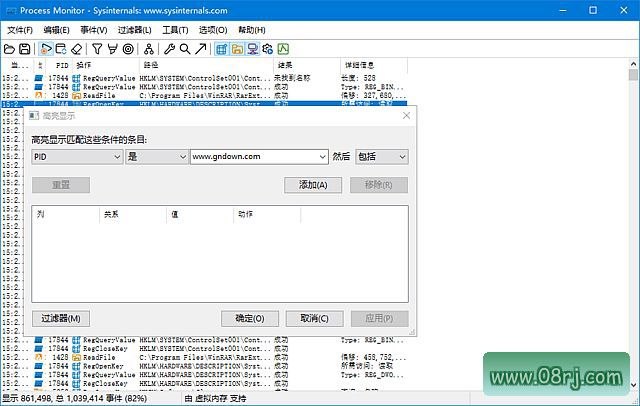Open the 工具(T) menu

(x=175, y=30)
